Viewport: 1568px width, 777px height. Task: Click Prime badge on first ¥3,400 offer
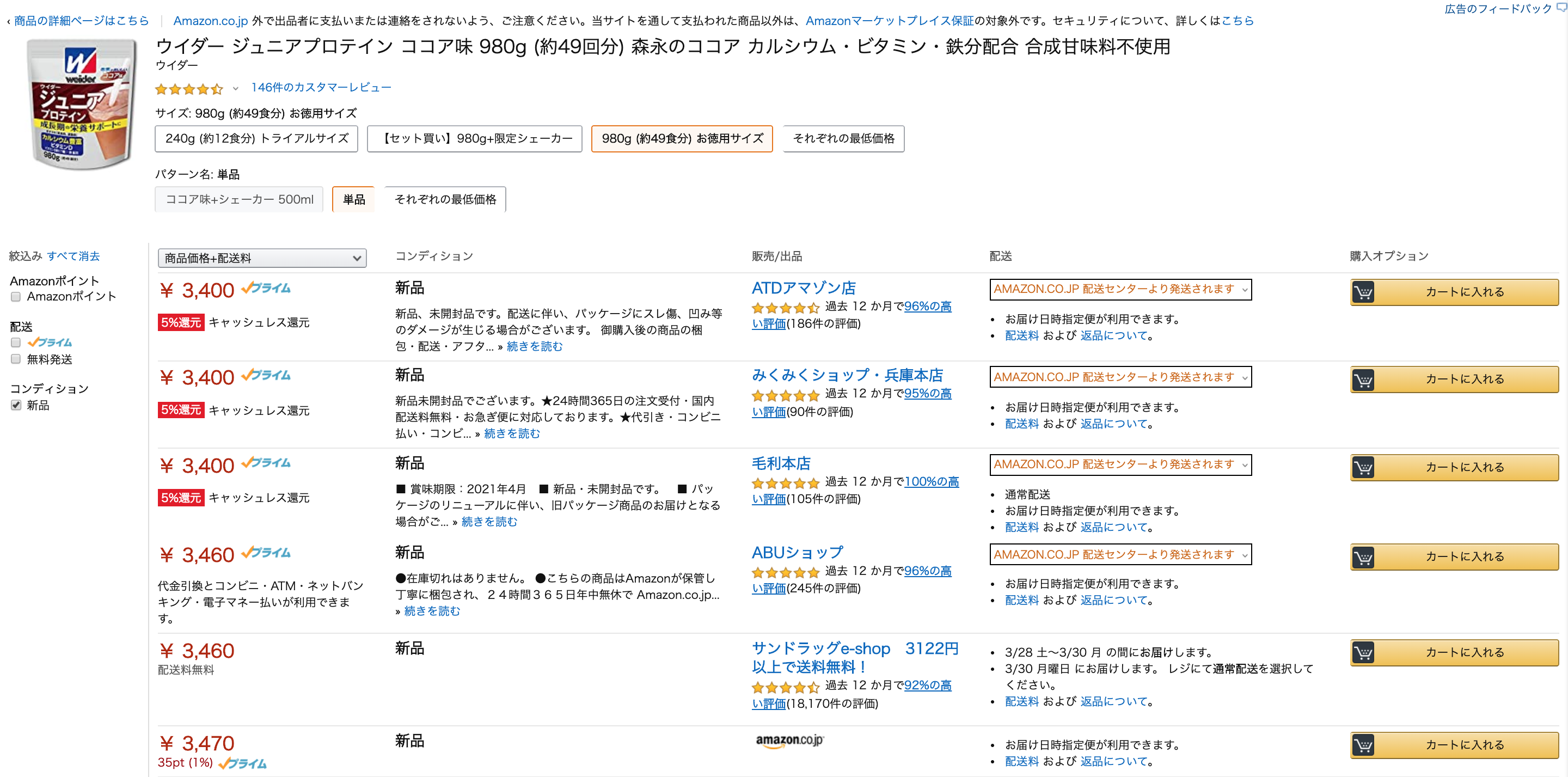tap(265, 288)
